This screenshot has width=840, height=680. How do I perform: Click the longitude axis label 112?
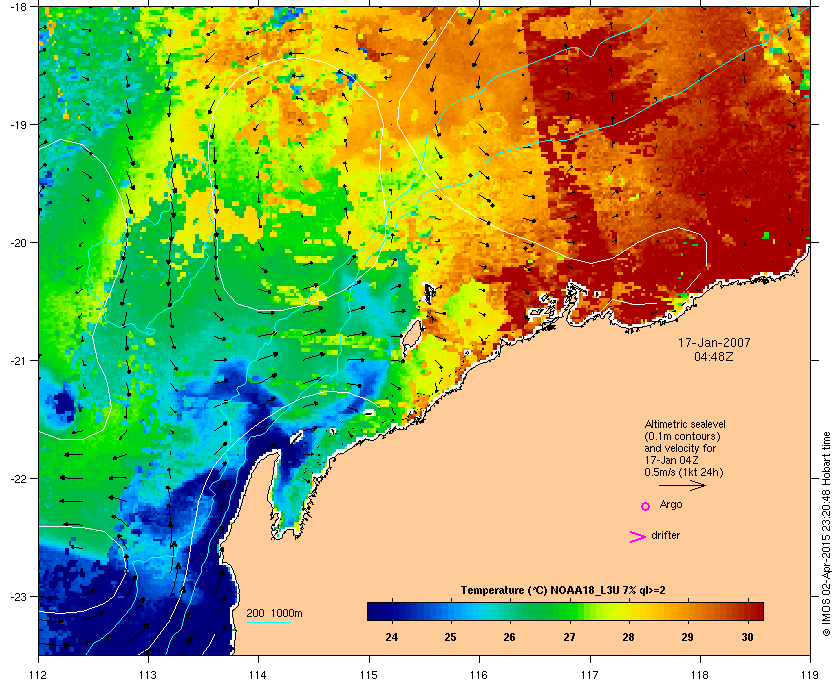(x=38, y=674)
